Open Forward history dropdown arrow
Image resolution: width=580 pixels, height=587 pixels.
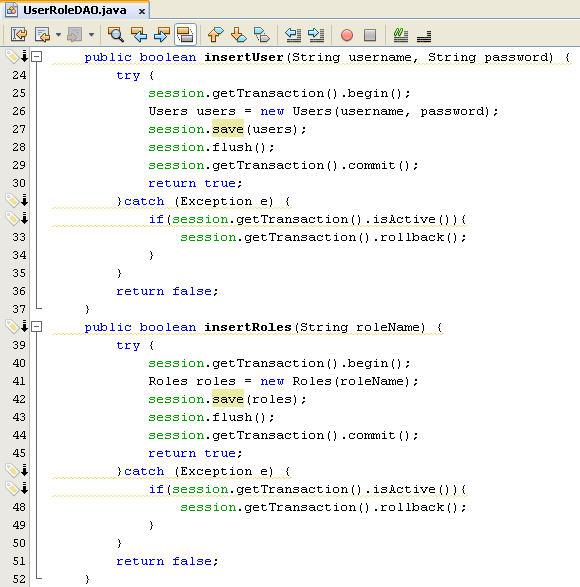point(91,35)
